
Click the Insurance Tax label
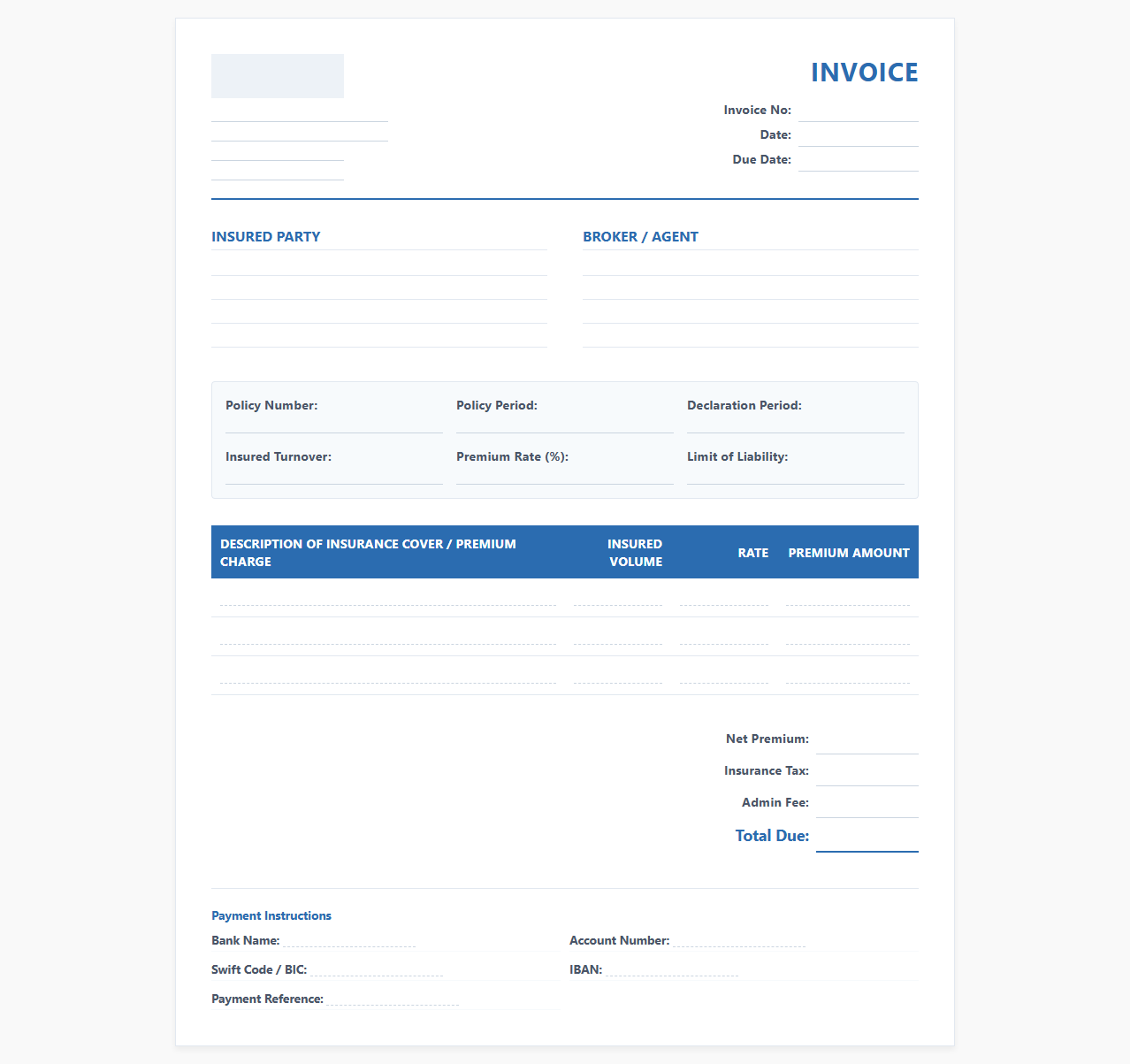point(767,771)
